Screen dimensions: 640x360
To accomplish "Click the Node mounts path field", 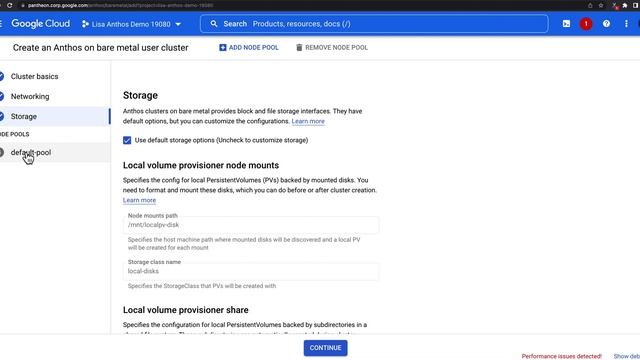I will (251, 225).
